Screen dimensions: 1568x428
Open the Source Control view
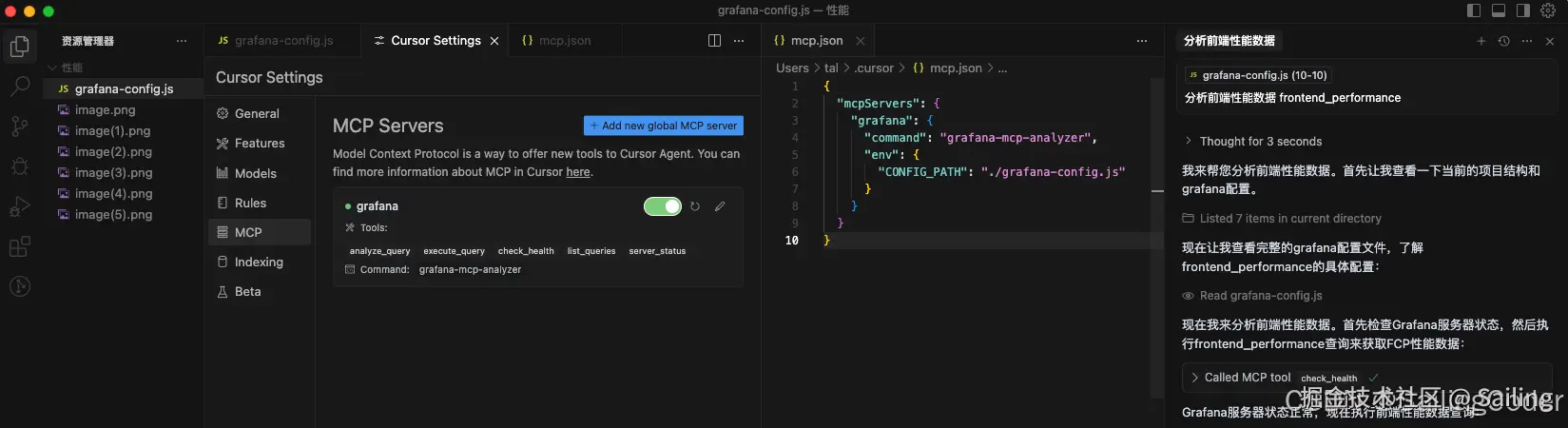pyautogui.click(x=19, y=126)
